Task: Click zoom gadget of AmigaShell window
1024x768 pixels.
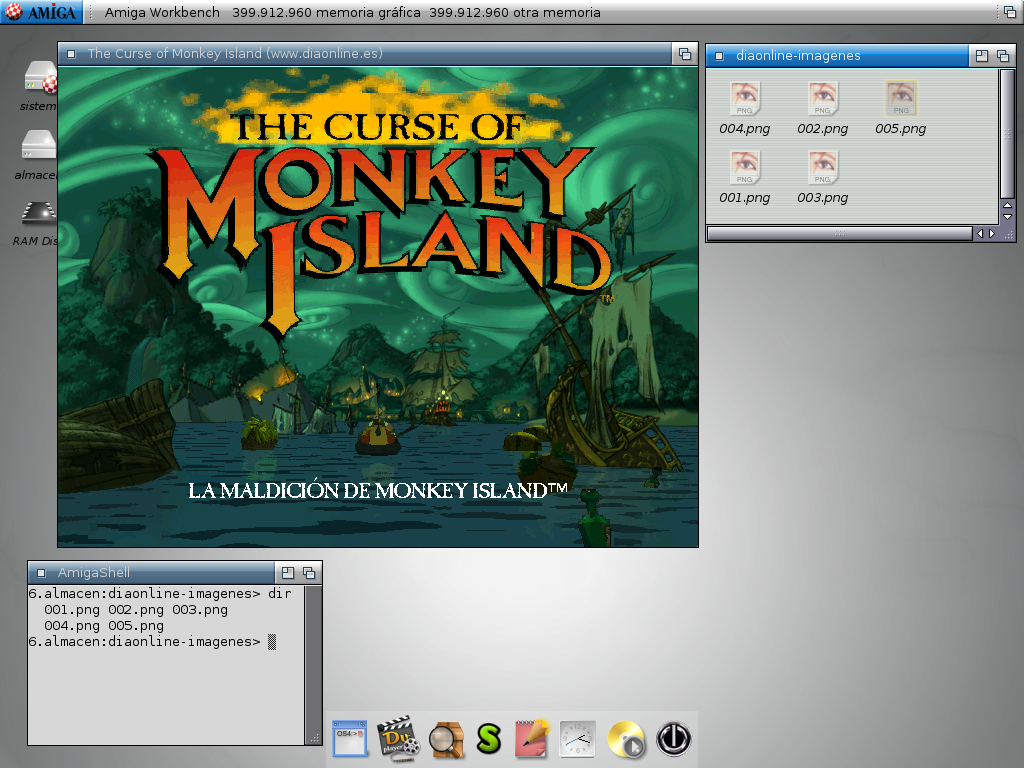Action: (x=288, y=573)
